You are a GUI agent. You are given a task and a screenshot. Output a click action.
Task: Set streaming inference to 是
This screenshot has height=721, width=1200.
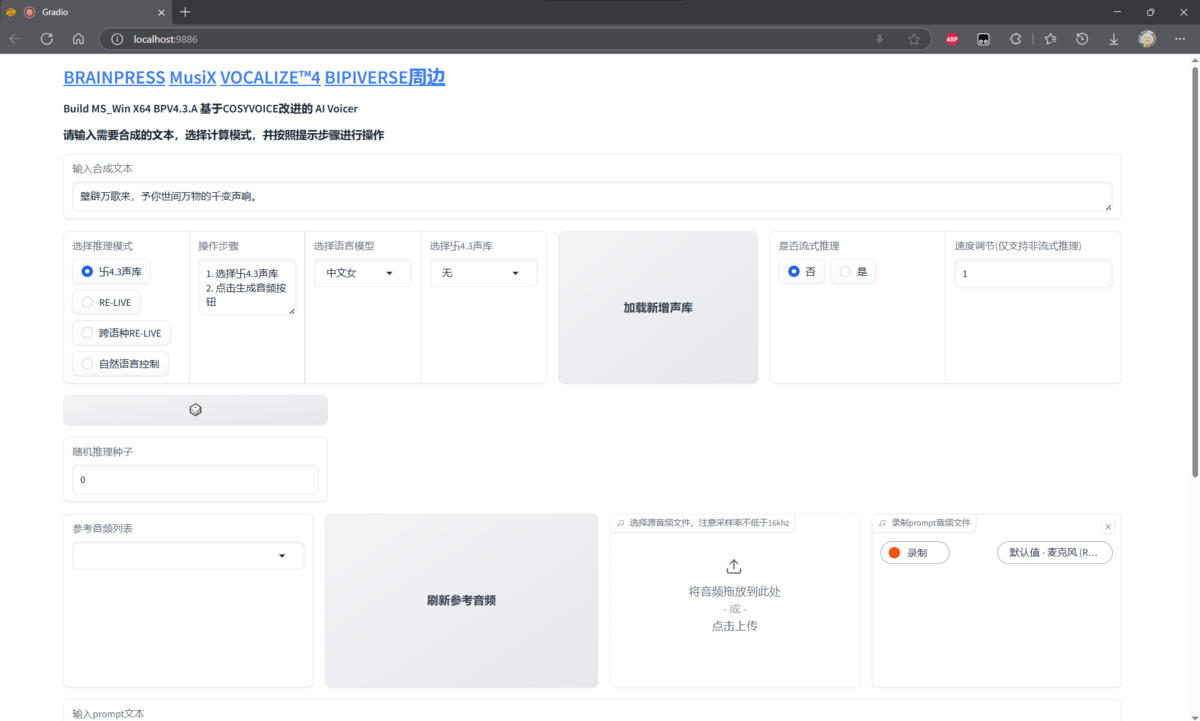click(853, 272)
